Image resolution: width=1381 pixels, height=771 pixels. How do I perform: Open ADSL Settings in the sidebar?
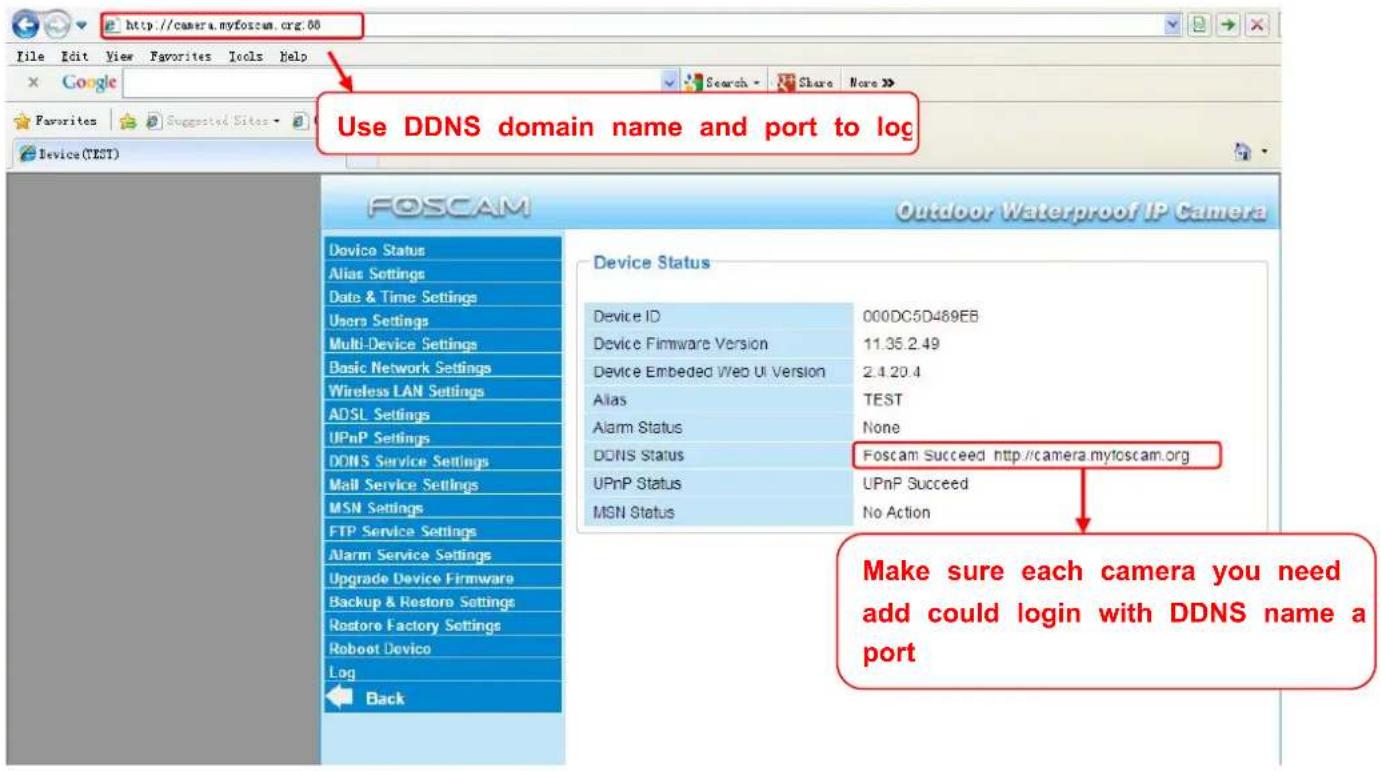(x=443, y=414)
